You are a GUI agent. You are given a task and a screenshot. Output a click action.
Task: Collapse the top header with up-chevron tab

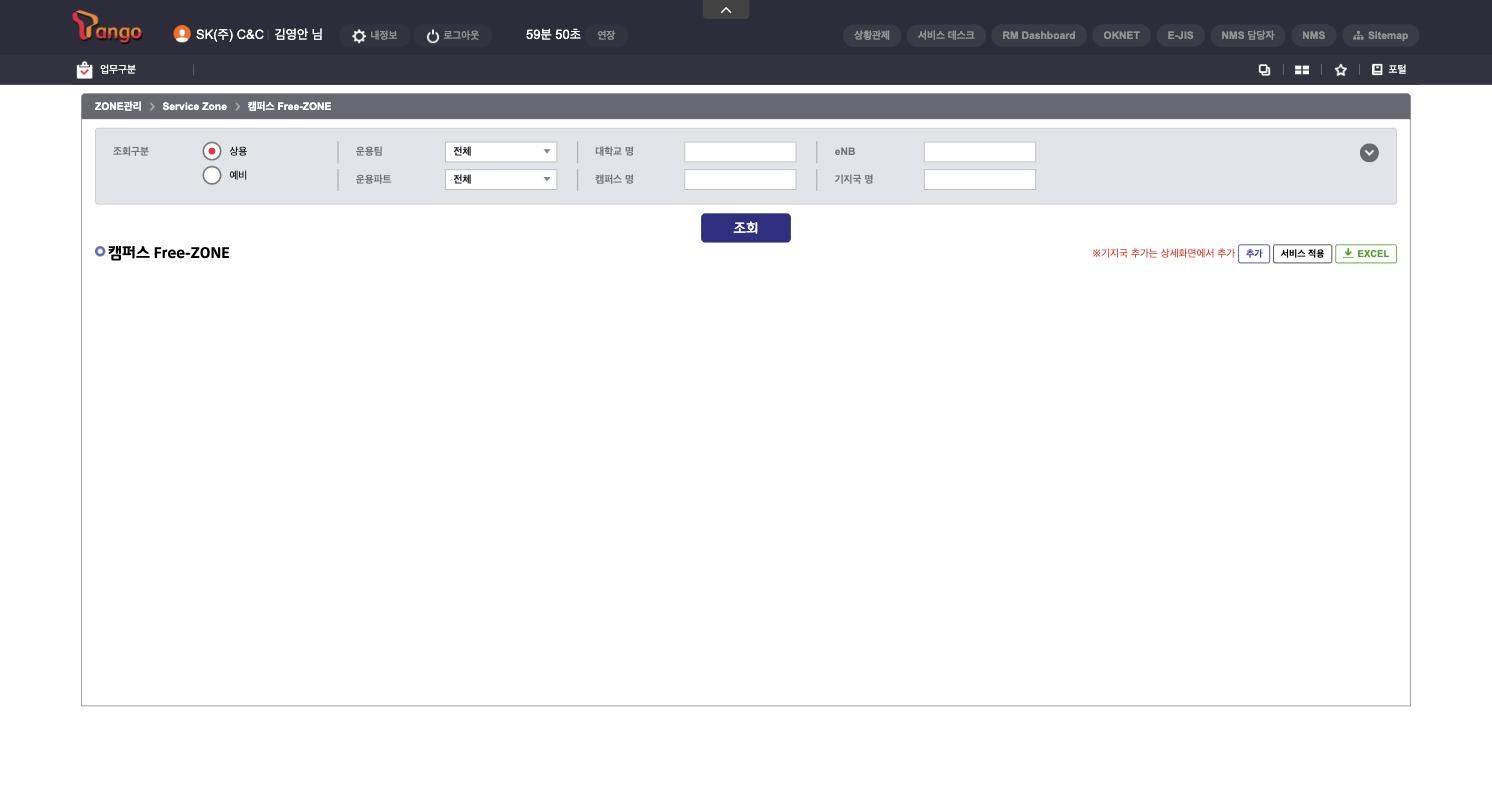(726, 10)
